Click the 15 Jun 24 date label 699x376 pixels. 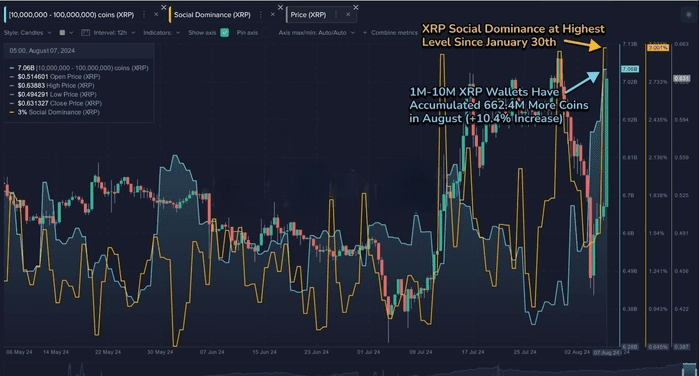264,352
